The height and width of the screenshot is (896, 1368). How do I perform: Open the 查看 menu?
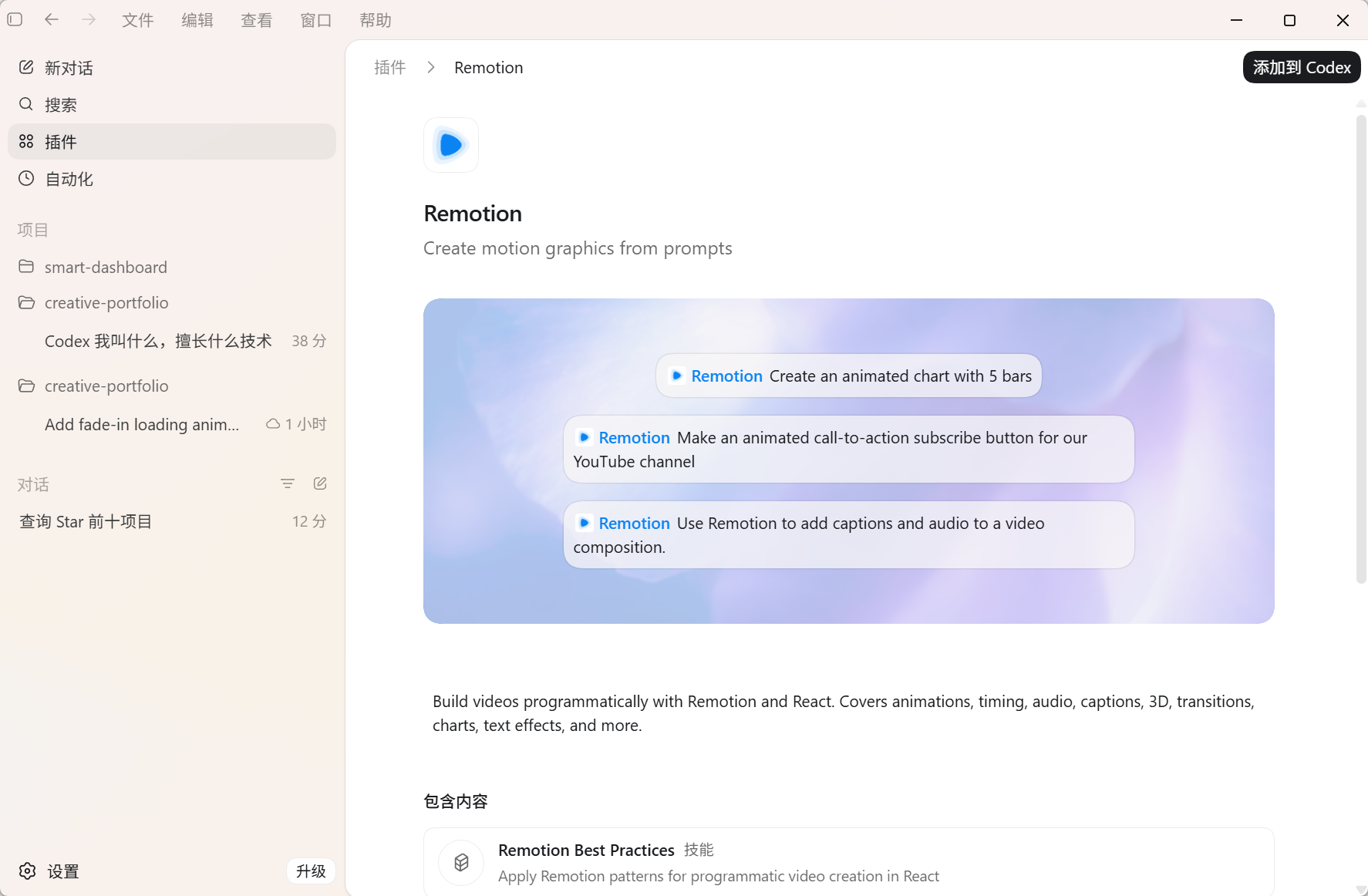[257, 20]
